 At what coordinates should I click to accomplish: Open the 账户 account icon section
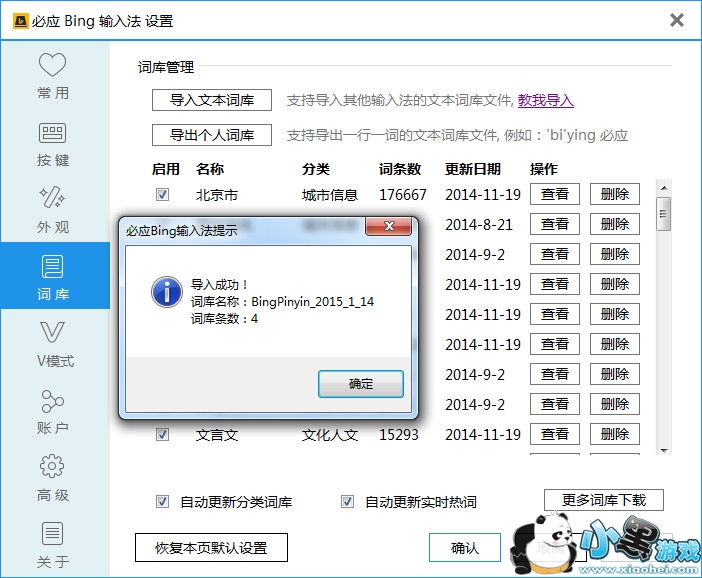52,401
